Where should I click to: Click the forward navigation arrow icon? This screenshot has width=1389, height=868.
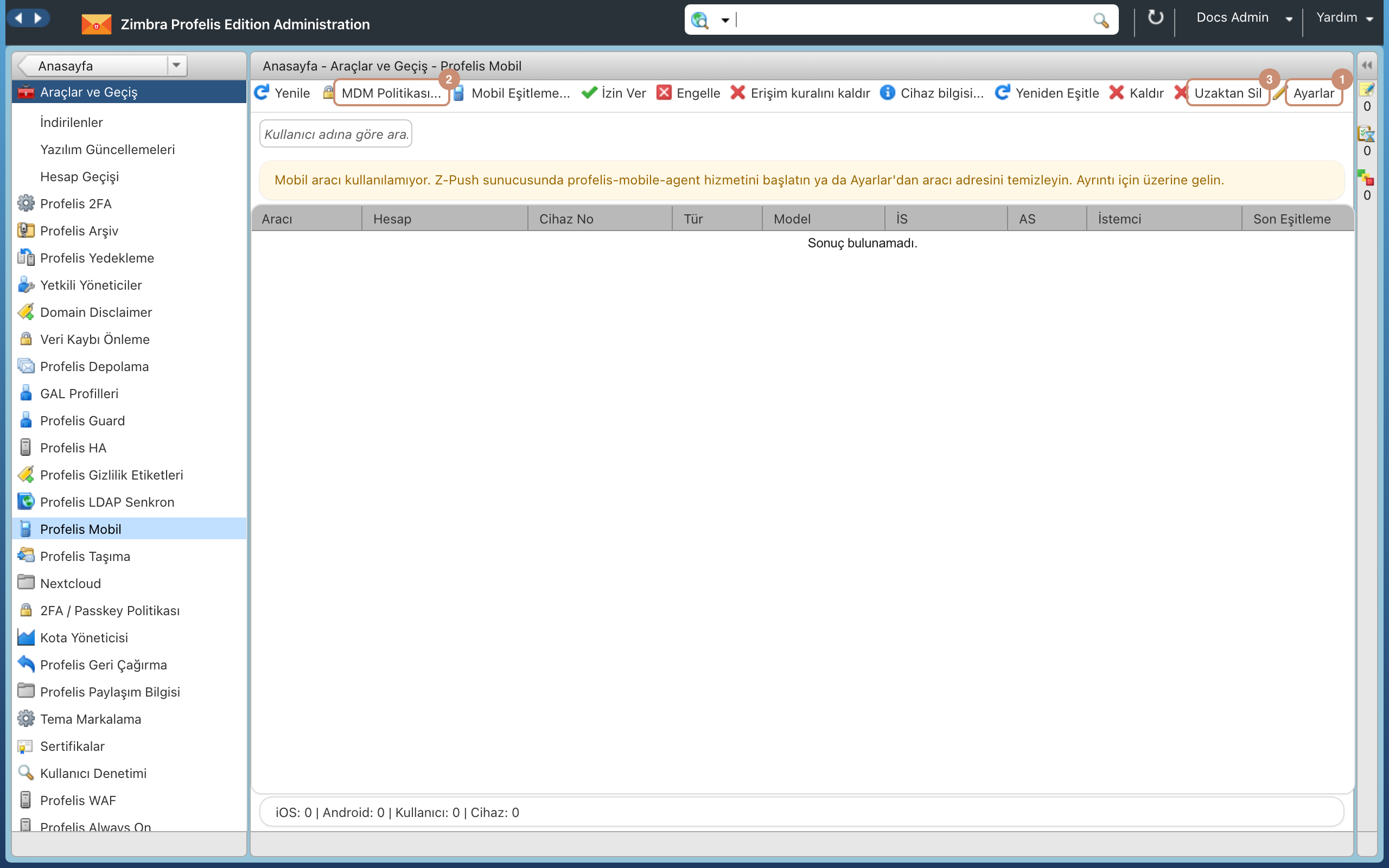coord(38,18)
